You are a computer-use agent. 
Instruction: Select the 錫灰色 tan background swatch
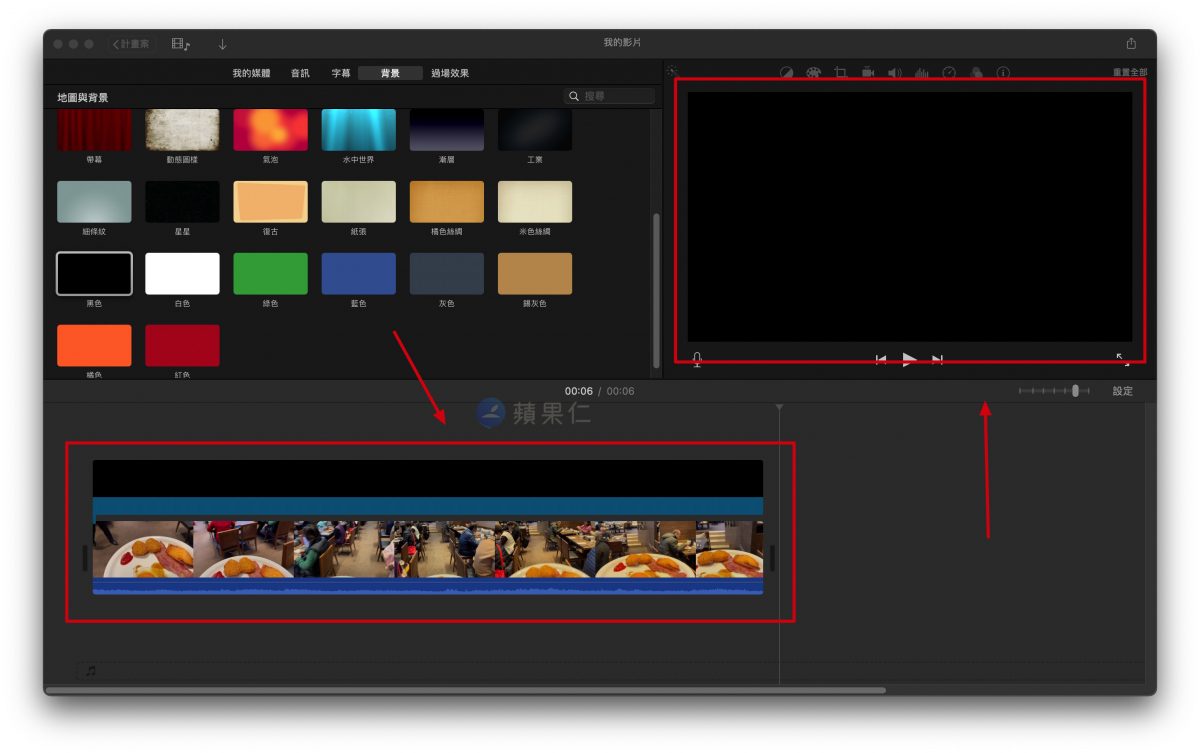point(535,273)
